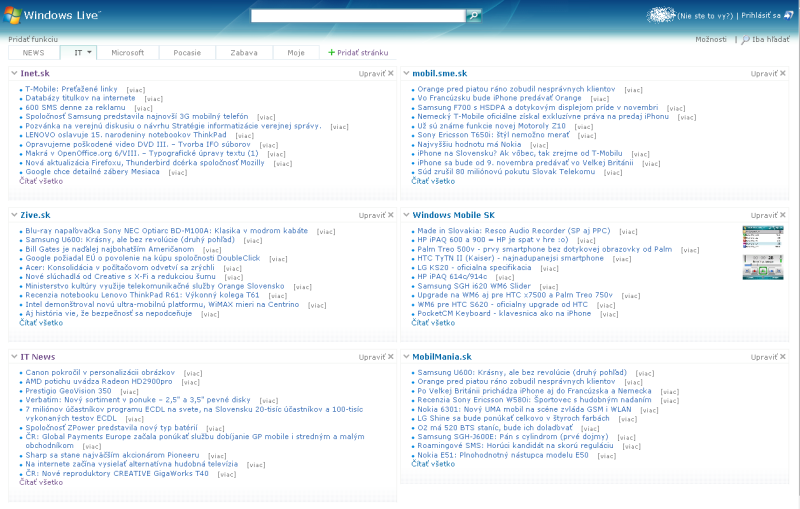Collapse the mobil.sme.sk module
This screenshot has height=509, width=800.
pyautogui.click(x=406, y=73)
